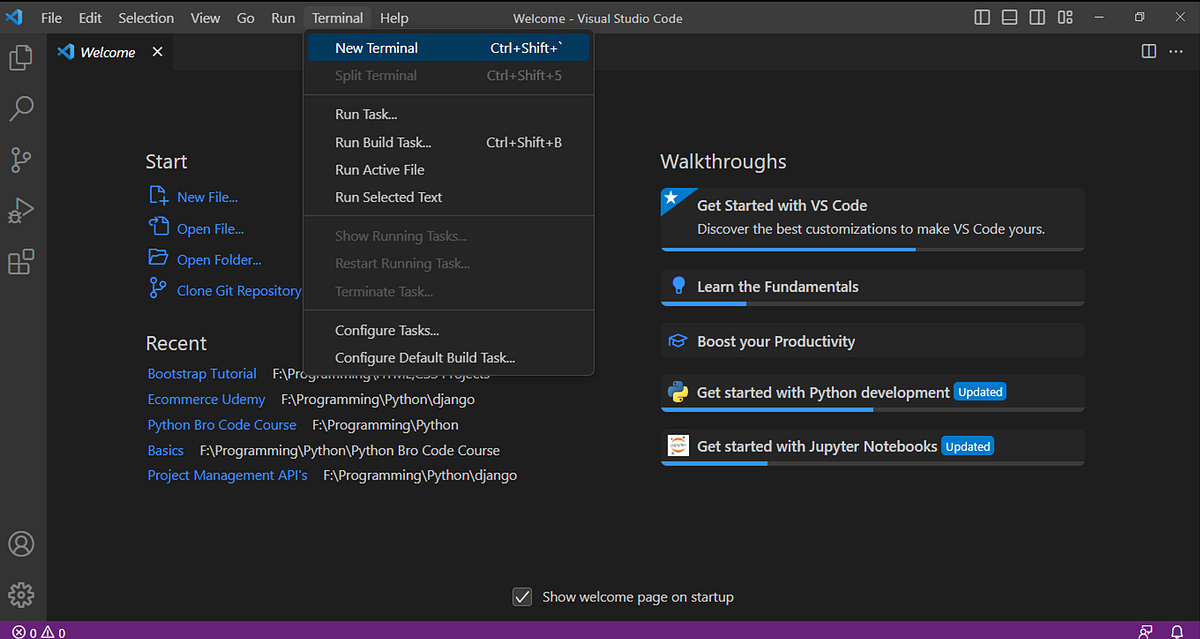Open the Run menu

point(283,18)
